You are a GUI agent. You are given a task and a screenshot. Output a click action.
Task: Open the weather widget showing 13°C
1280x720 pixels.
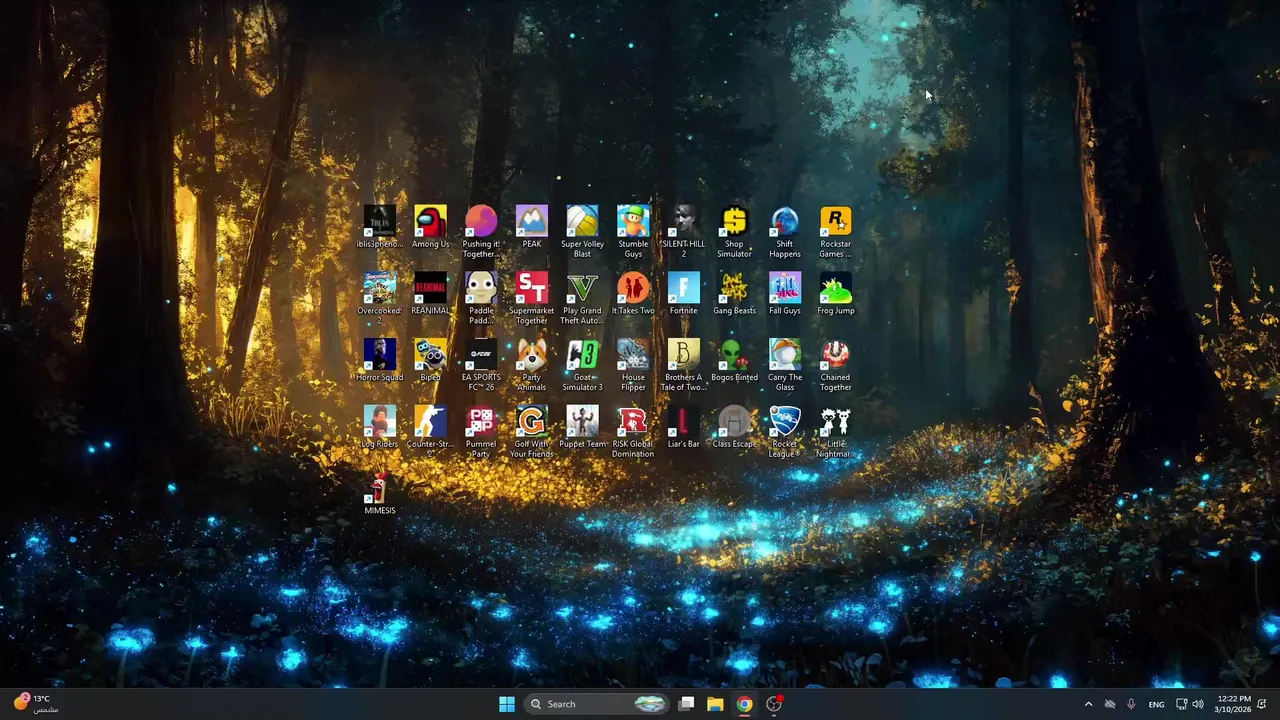pos(34,704)
